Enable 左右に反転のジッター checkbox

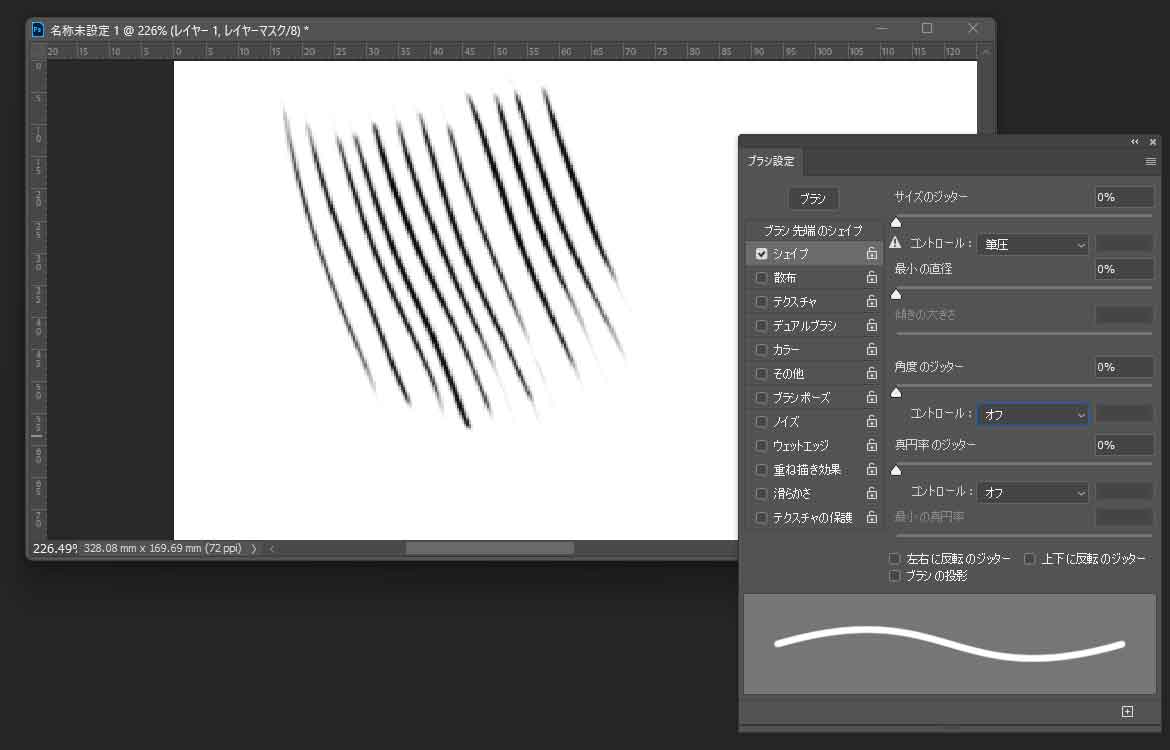(895, 559)
